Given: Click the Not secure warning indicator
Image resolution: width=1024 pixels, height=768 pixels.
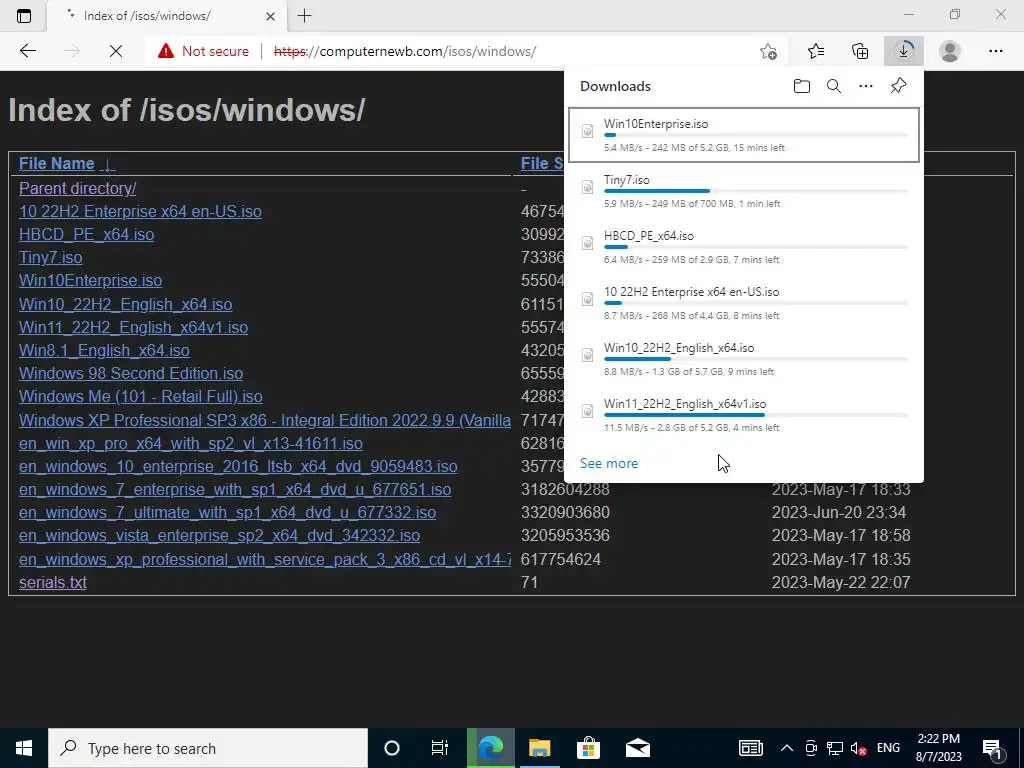Looking at the screenshot, I should point(203,51).
